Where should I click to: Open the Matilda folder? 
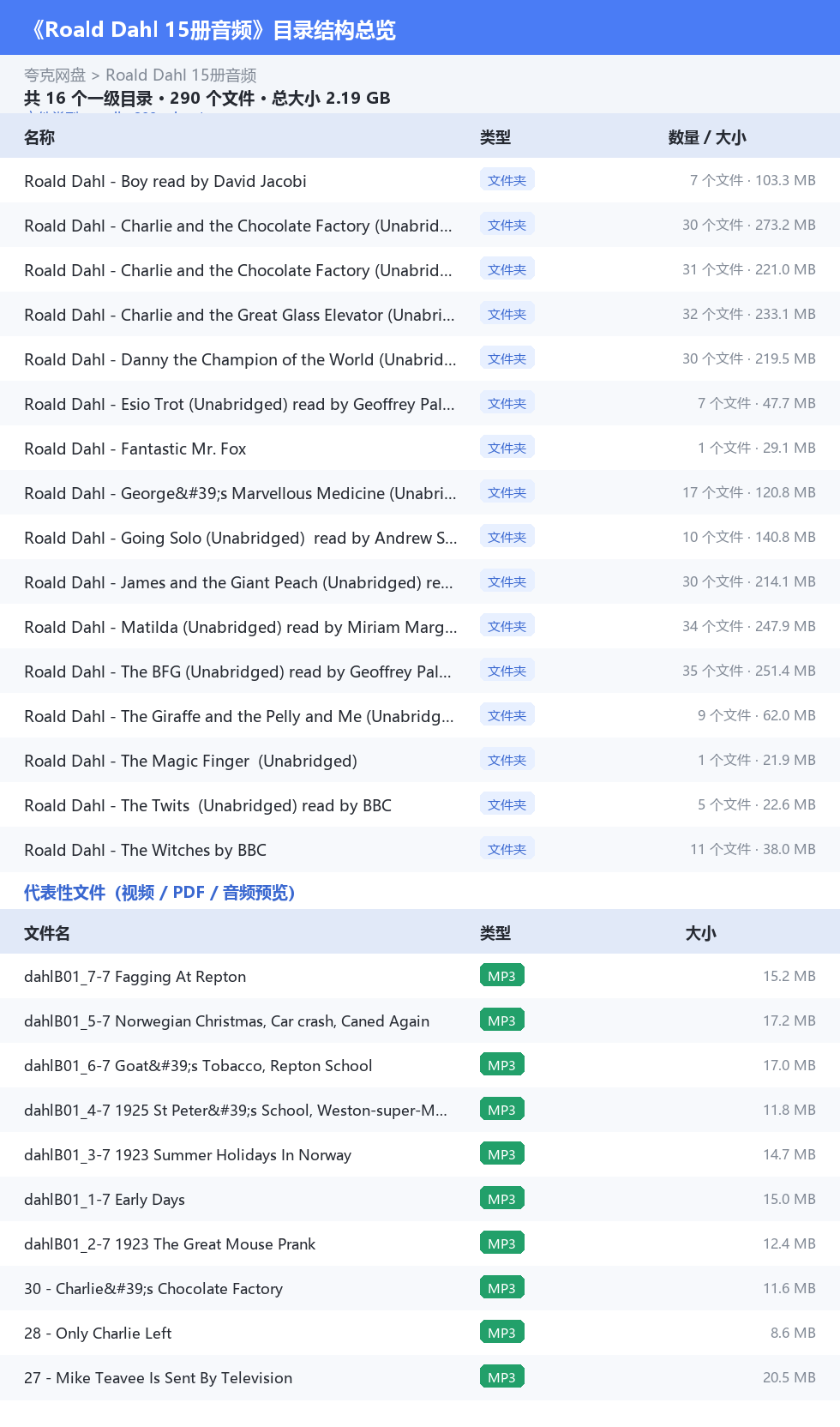(241, 627)
